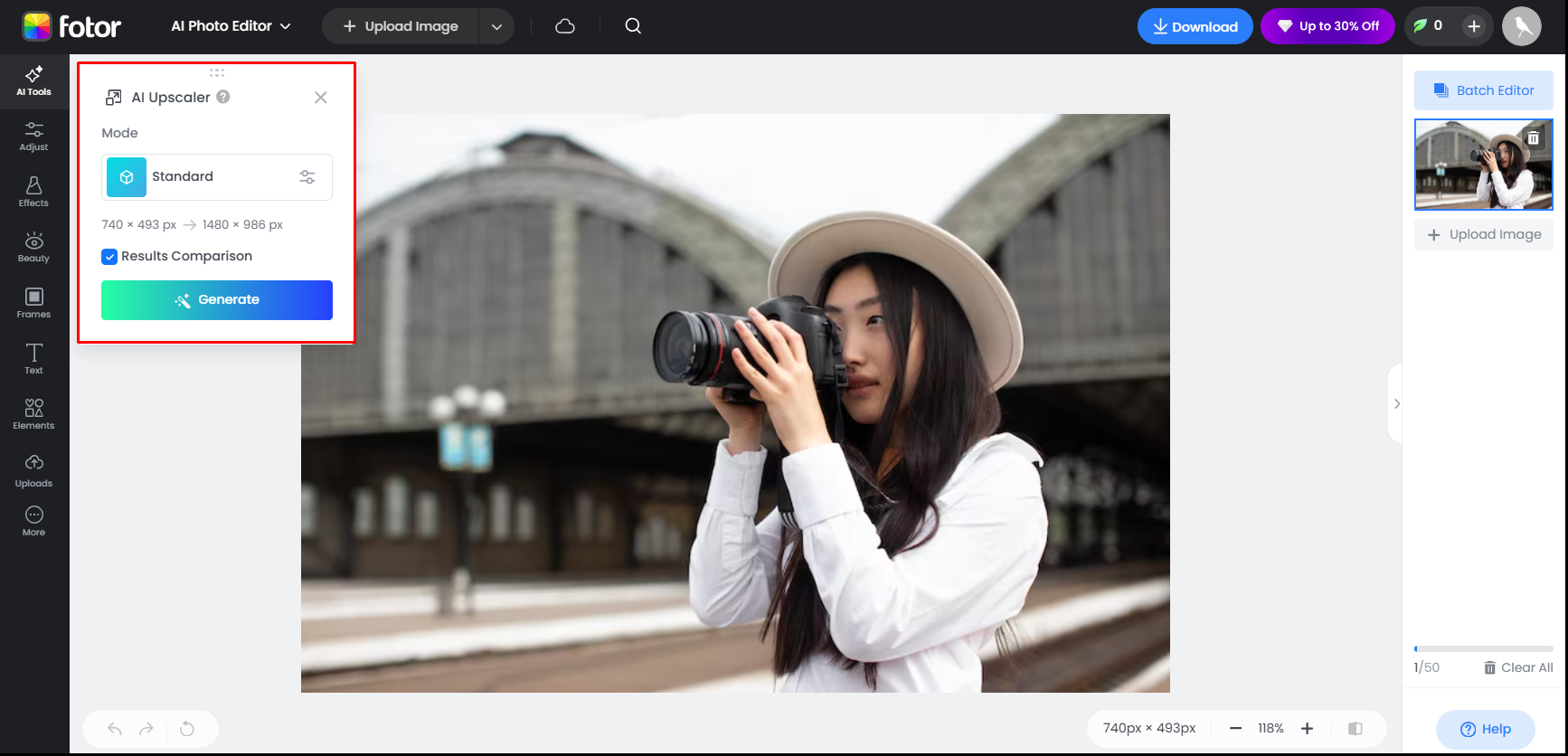Click the image usage progress bar
Viewport: 1568px width, 756px height.
(1484, 649)
